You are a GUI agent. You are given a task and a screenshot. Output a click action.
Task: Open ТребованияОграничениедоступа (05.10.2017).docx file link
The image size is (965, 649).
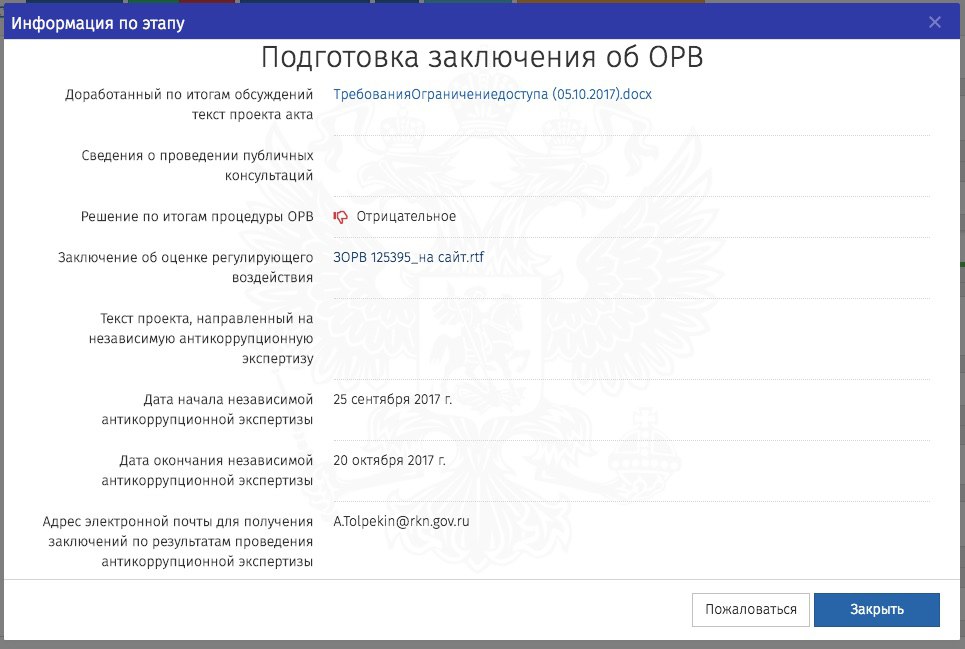click(x=492, y=94)
